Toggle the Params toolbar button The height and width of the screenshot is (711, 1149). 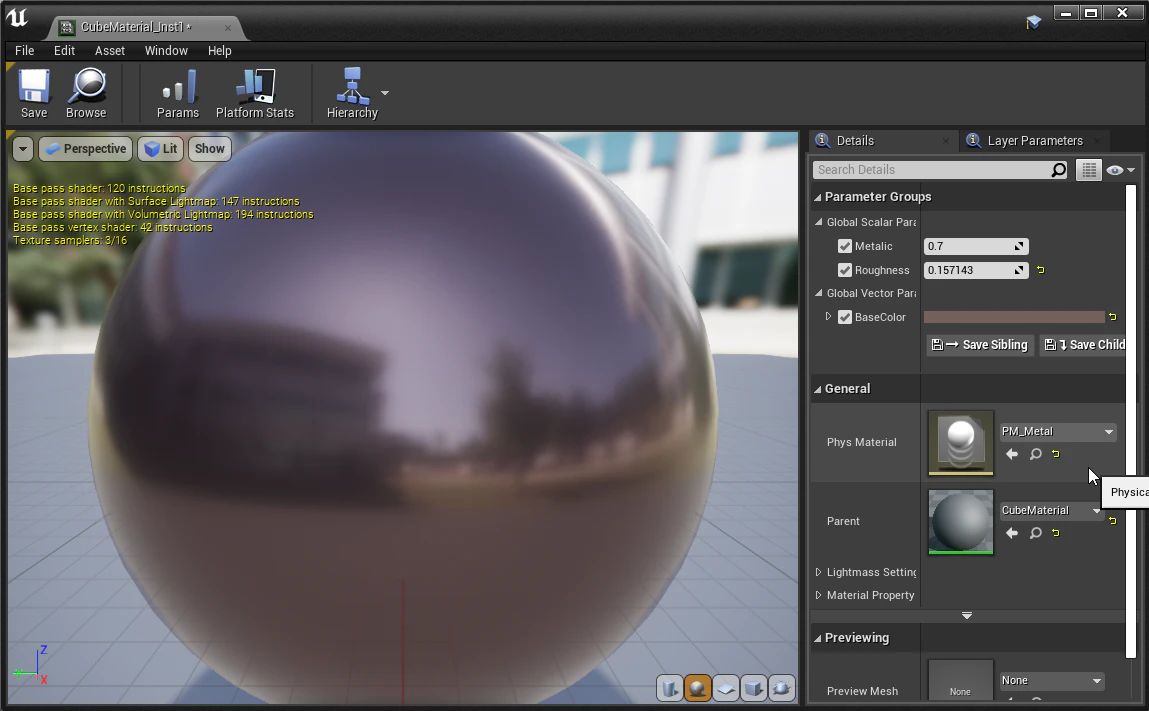point(178,93)
